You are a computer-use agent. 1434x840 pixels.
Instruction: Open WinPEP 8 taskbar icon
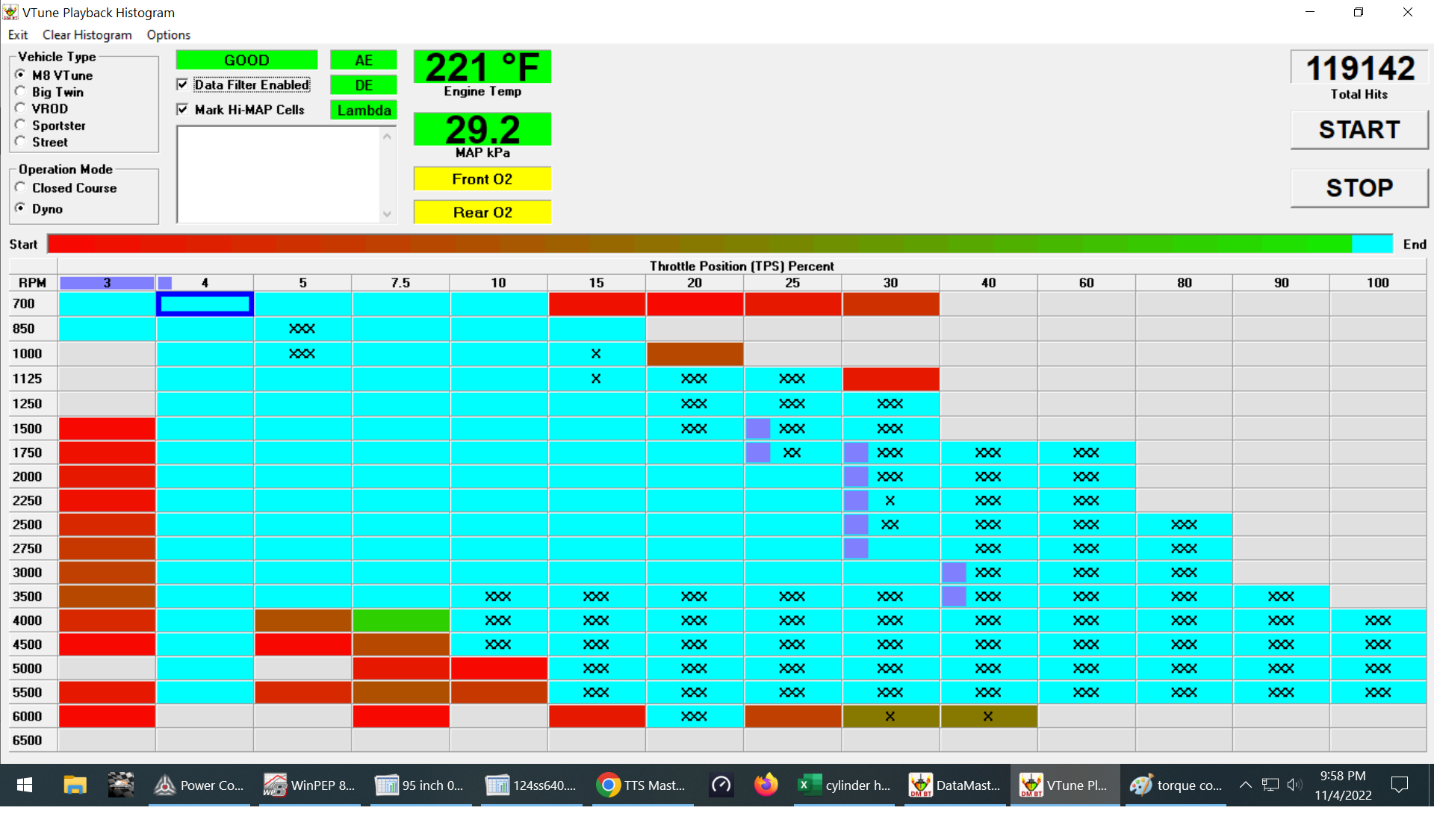point(309,785)
